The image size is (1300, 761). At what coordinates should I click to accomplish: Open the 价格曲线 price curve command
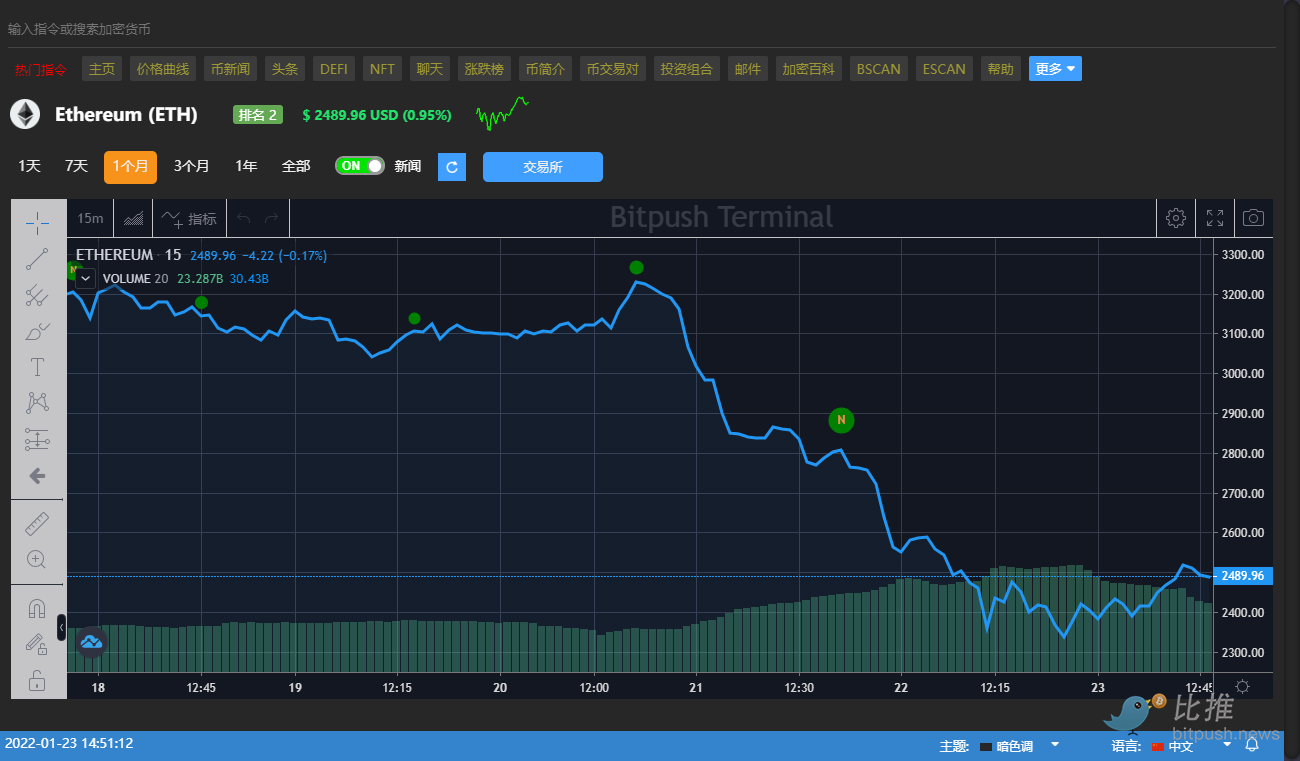(163, 69)
